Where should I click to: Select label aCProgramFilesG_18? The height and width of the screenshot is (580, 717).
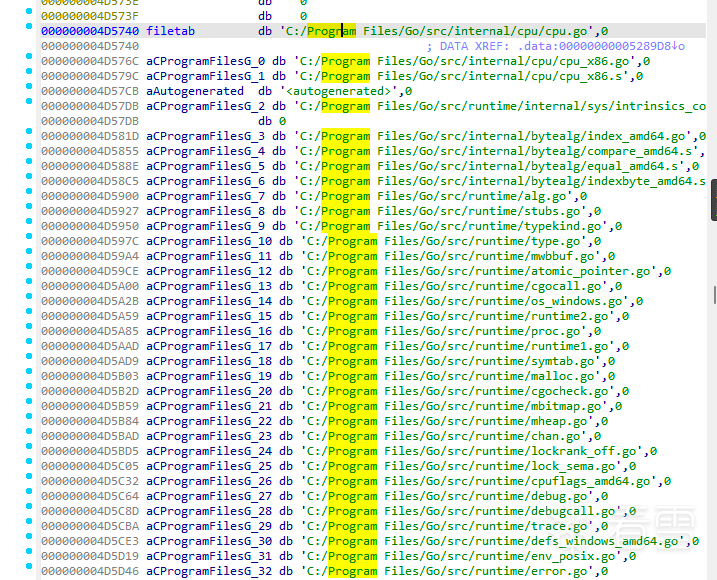pos(209,361)
